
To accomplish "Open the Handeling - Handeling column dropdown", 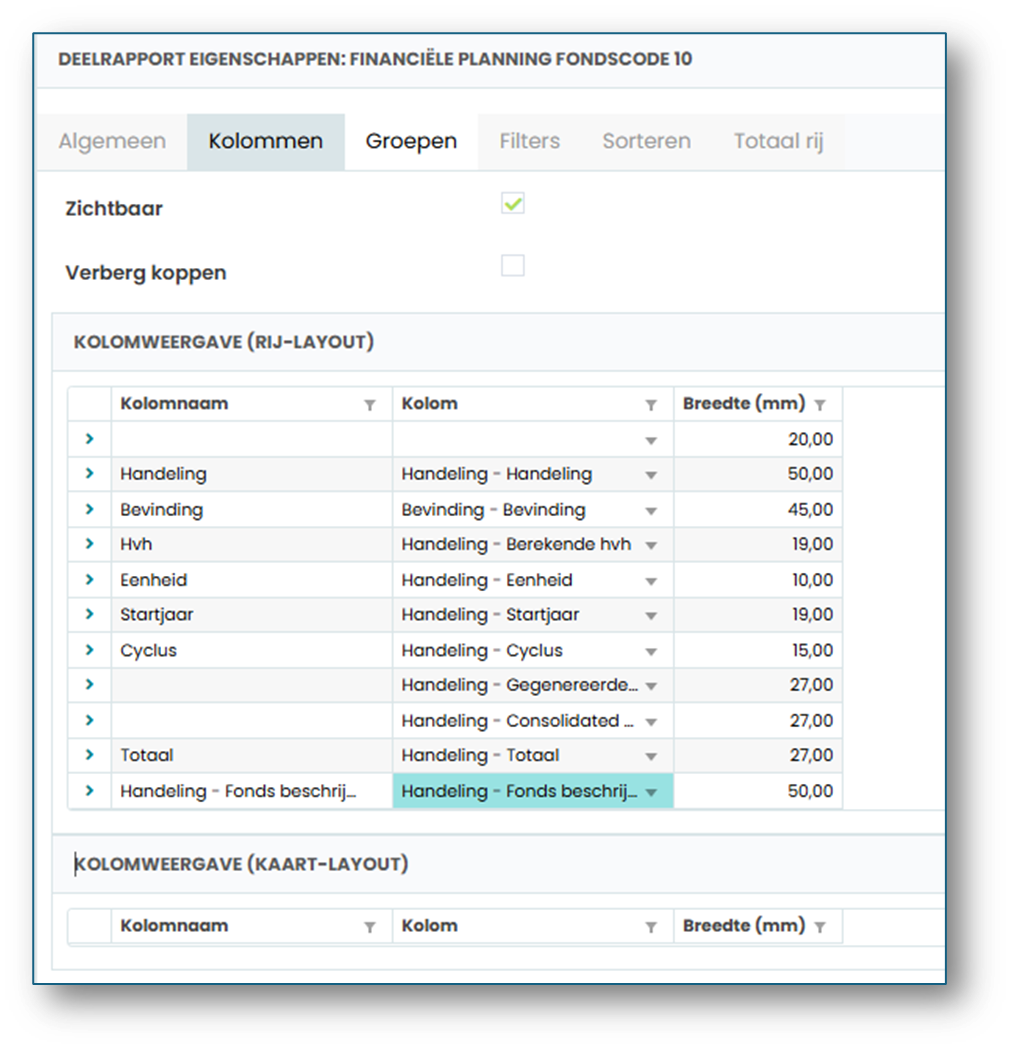I will (x=650, y=475).
